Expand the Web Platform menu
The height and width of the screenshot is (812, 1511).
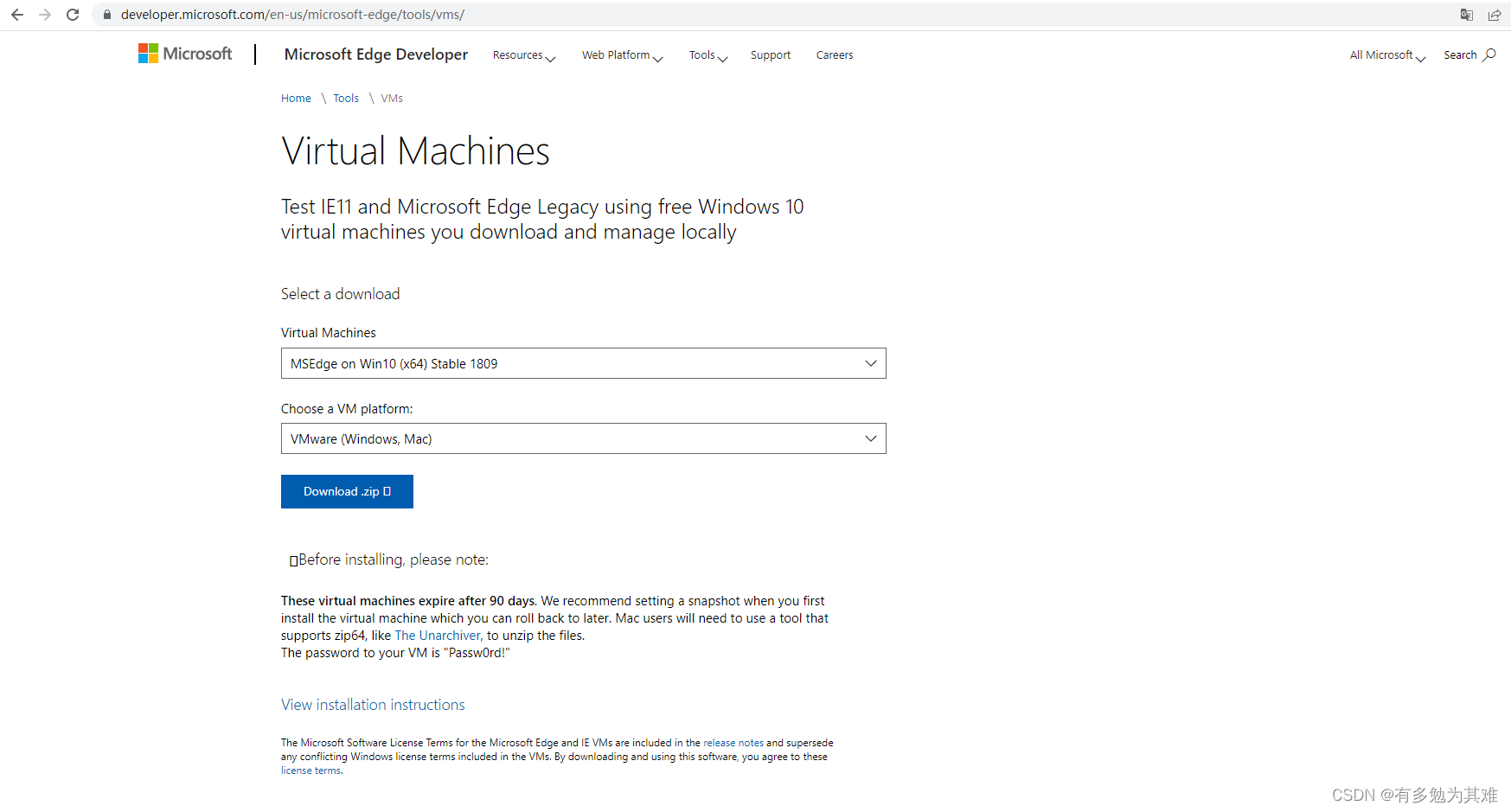point(623,55)
